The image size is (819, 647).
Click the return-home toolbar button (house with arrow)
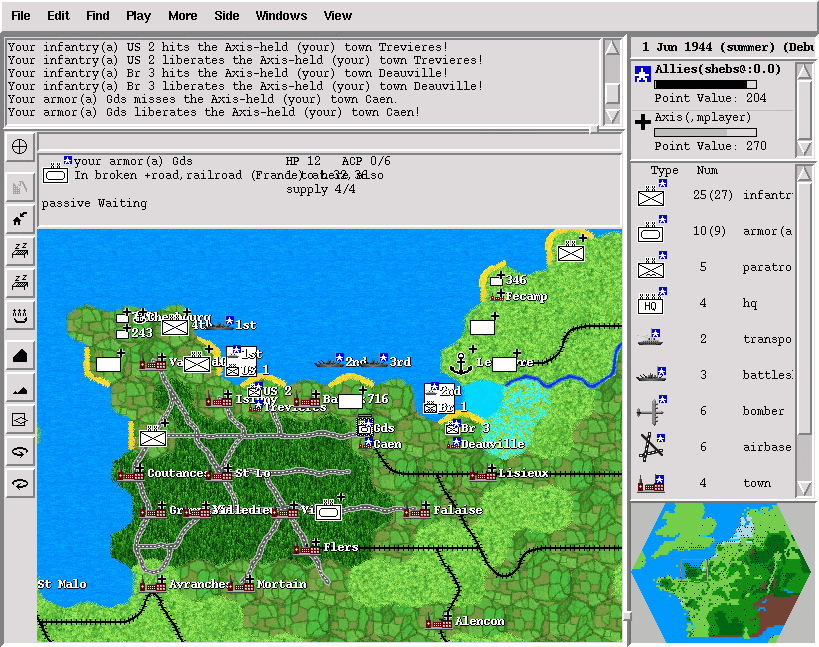[x=20, y=219]
